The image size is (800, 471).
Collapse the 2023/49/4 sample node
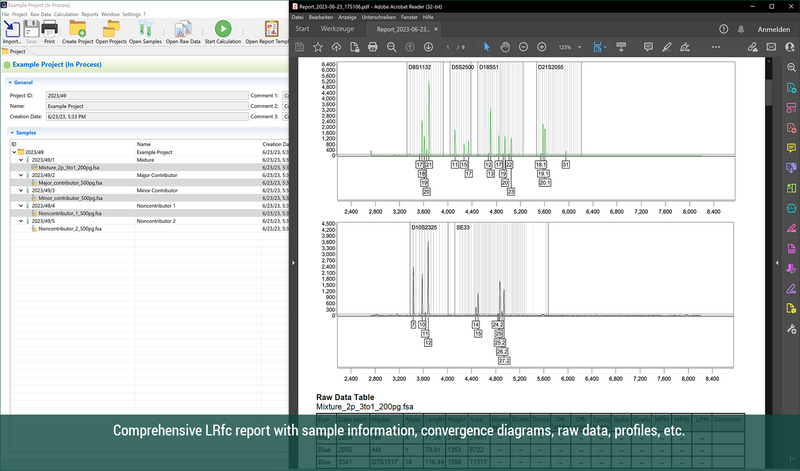[x=21, y=206]
